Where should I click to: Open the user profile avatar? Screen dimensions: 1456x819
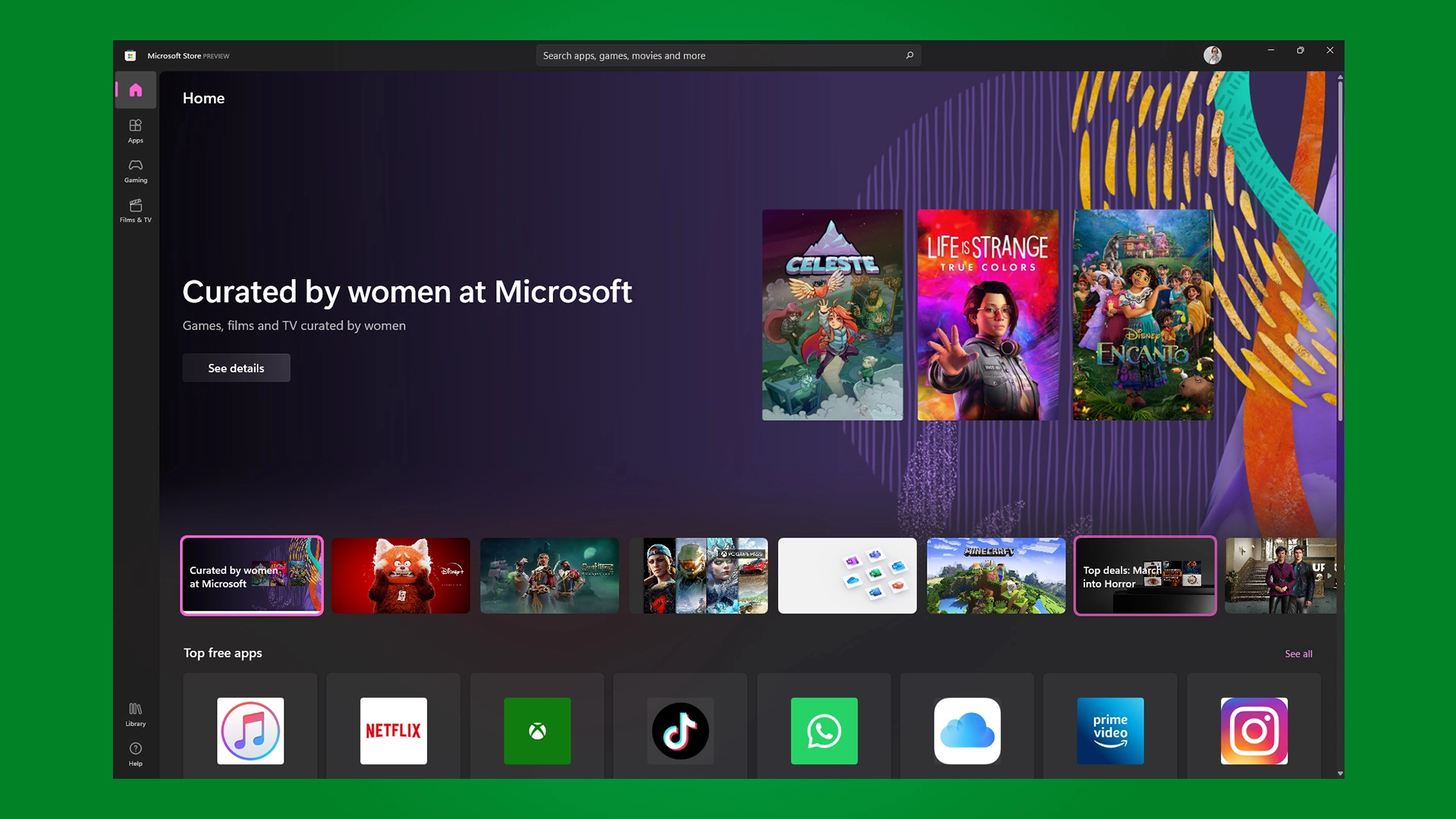pyautogui.click(x=1212, y=55)
